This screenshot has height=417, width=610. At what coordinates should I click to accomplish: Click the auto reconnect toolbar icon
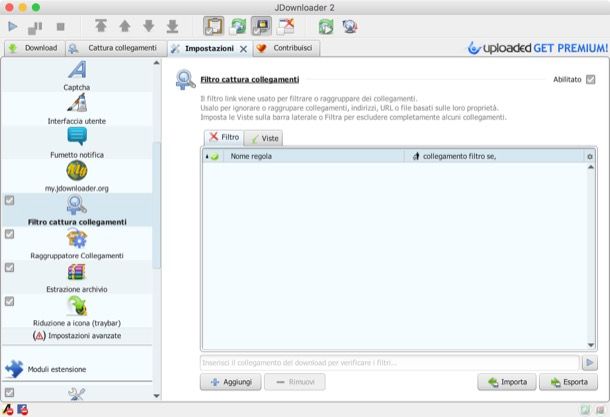click(238, 26)
